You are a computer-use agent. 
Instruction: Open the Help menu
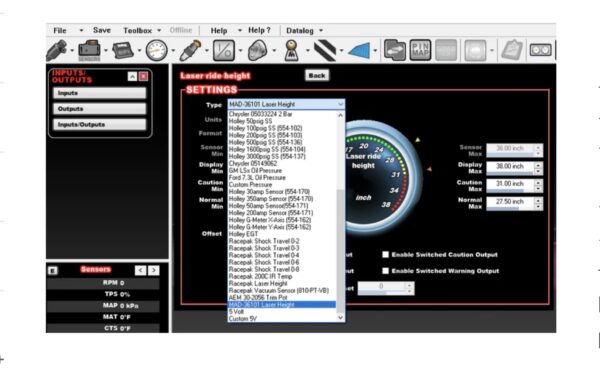[x=219, y=30]
